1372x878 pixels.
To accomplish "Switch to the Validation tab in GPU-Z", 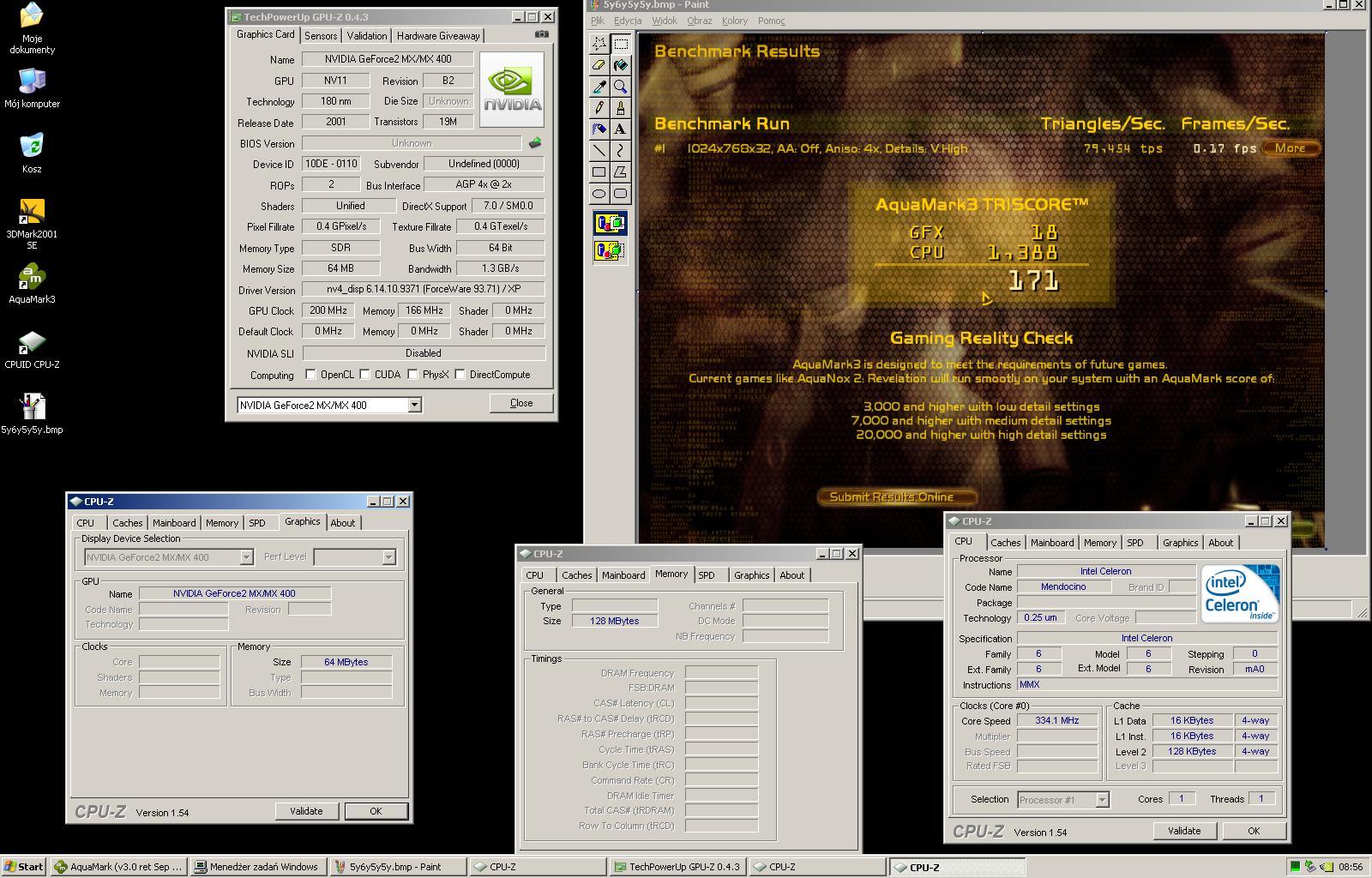I will tap(367, 36).
